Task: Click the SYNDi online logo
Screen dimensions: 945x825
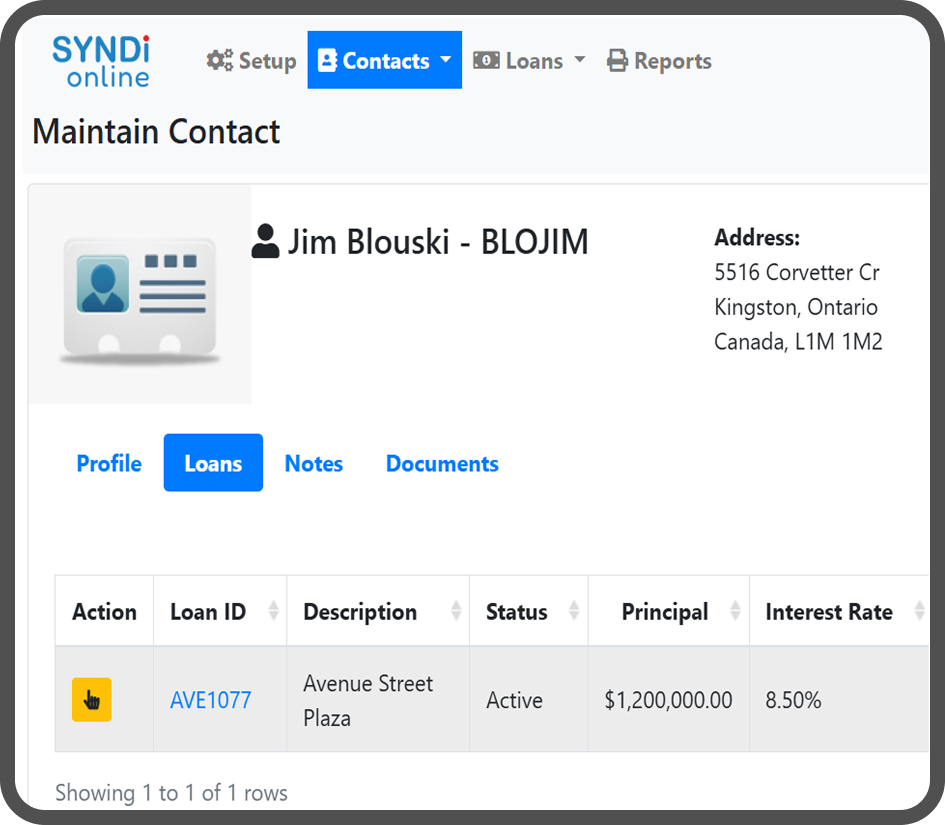Action: pos(101,61)
